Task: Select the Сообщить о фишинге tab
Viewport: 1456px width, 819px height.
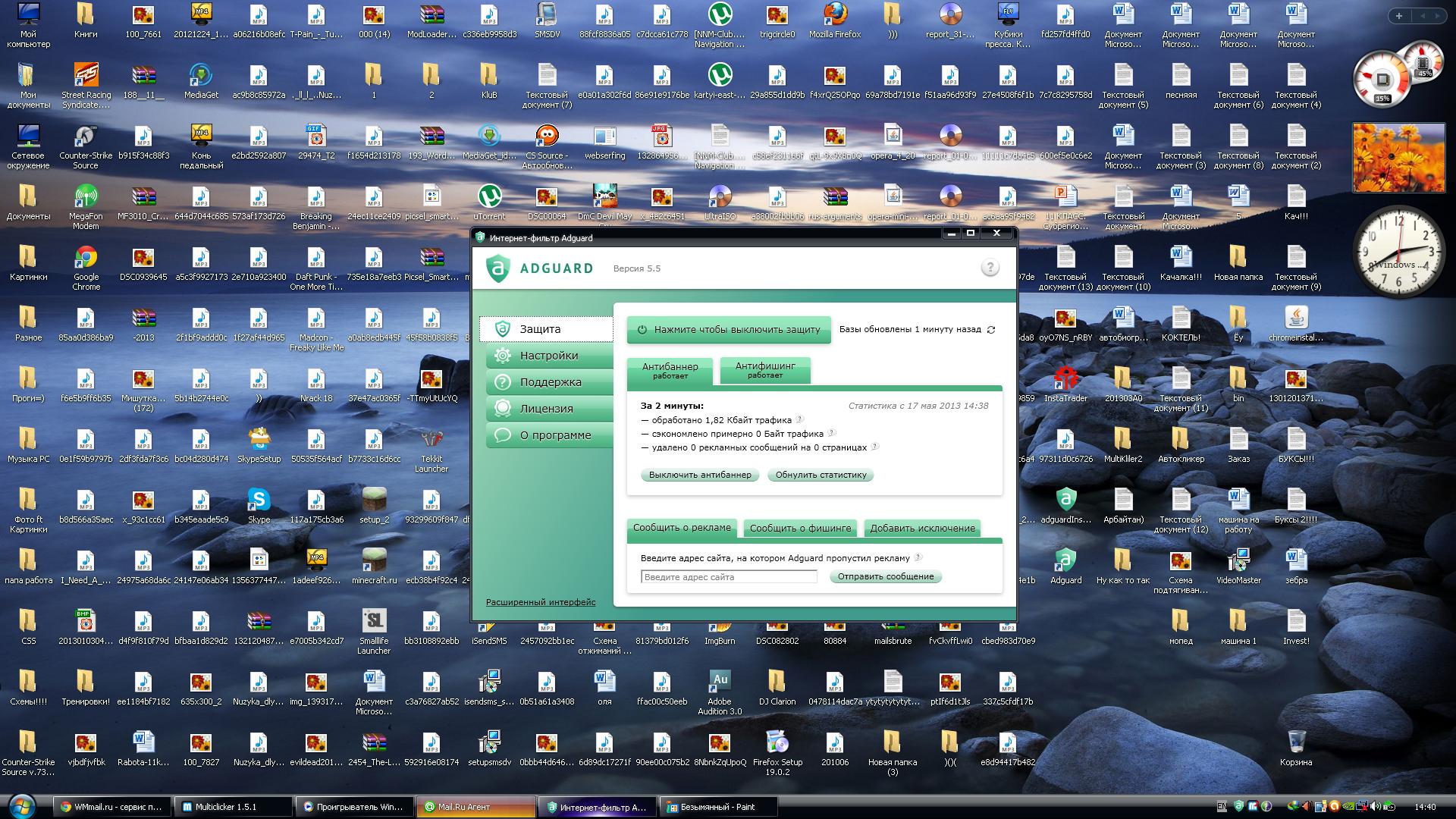Action: pyautogui.click(x=800, y=528)
